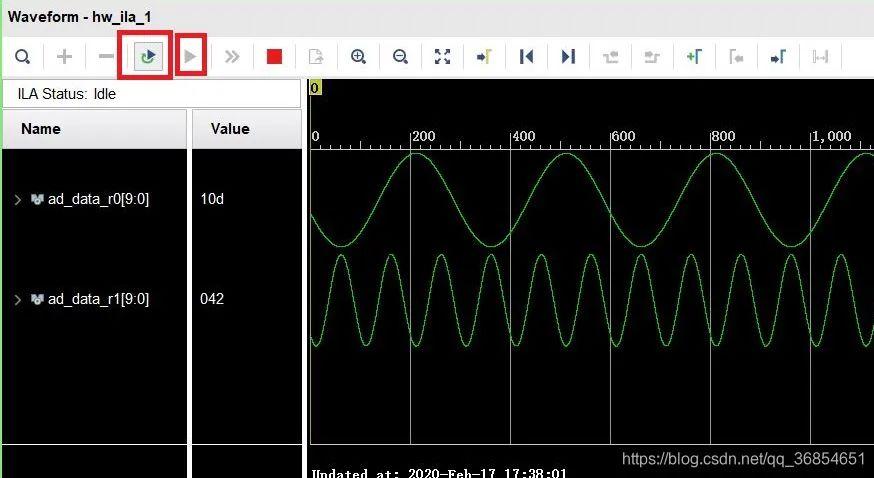
Task: Zoom in on the waveform
Action: pyautogui.click(x=358, y=56)
